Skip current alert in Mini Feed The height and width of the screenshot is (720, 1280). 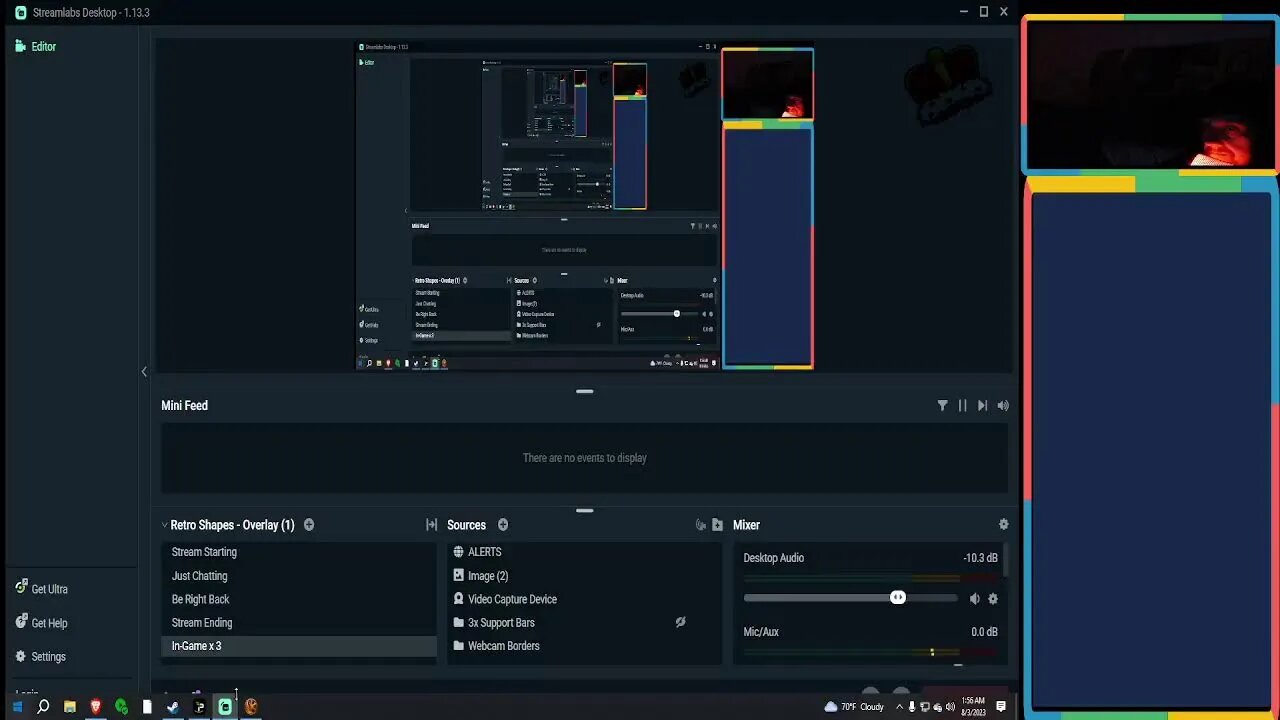[x=982, y=406]
